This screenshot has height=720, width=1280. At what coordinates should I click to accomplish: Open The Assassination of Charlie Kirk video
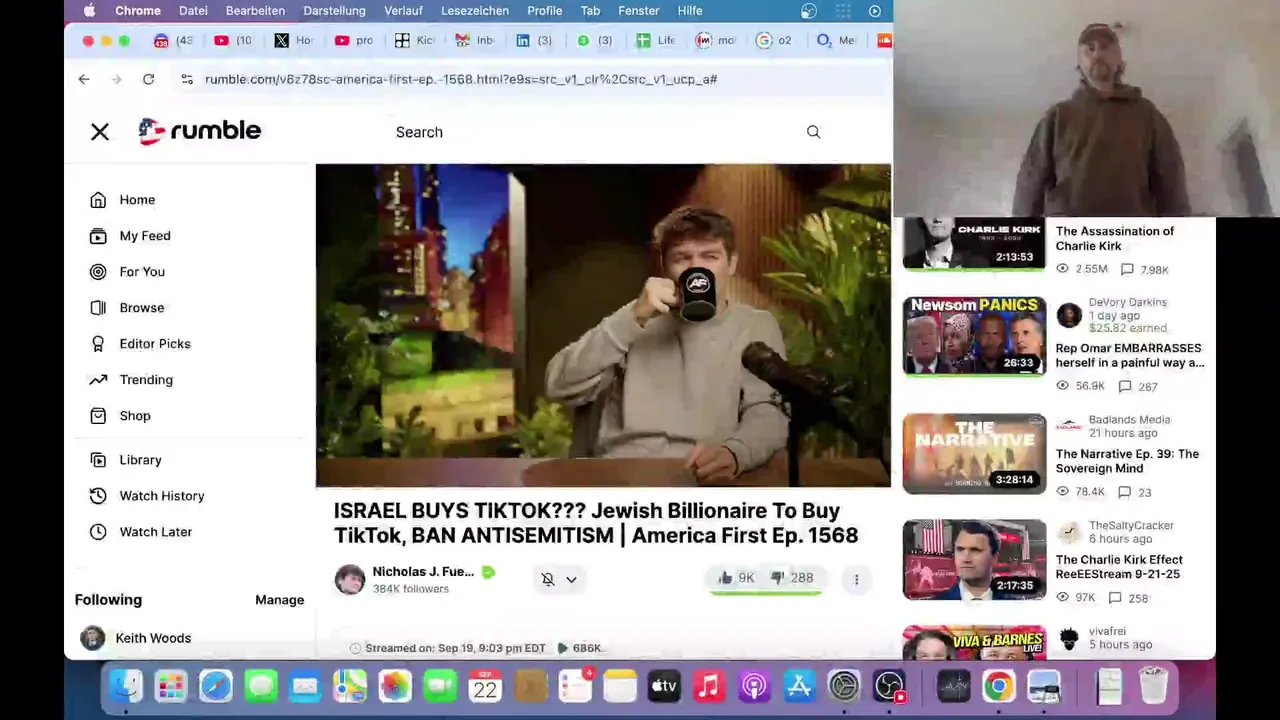pyautogui.click(x=1115, y=238)
